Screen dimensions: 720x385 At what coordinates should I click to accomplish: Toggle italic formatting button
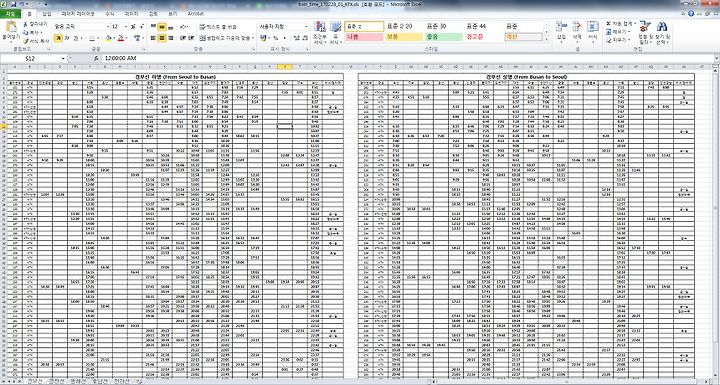tap(67, 39)
